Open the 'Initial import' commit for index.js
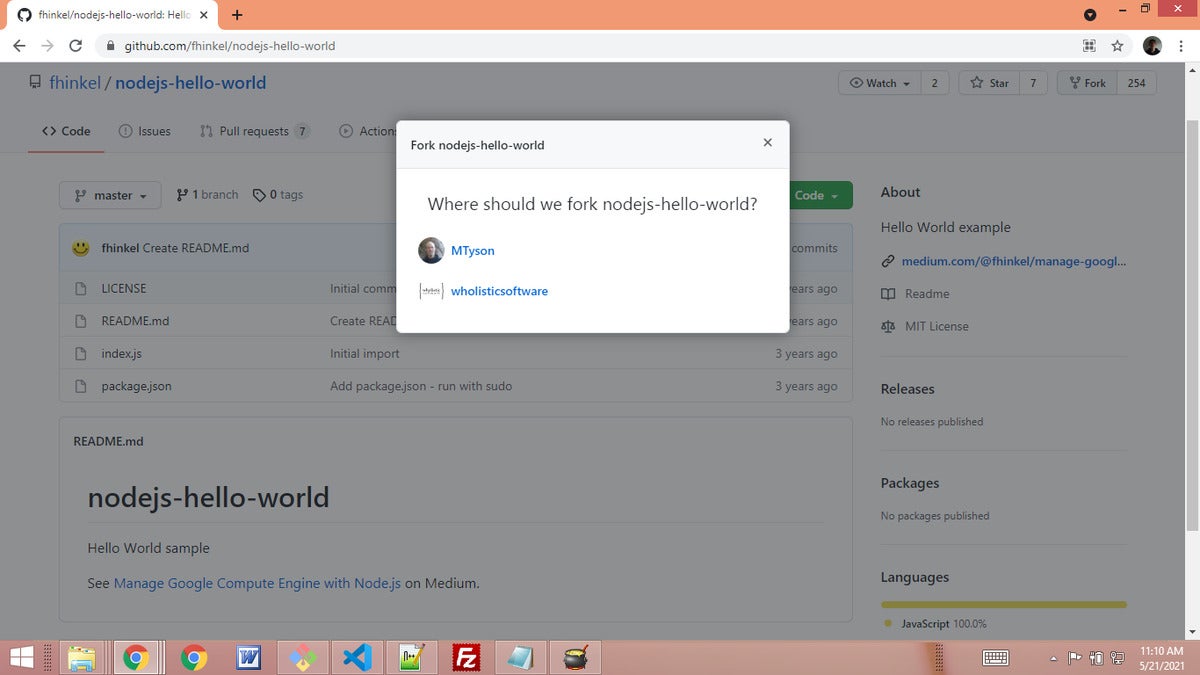1200x675 pixels. (x=365, y=354)
